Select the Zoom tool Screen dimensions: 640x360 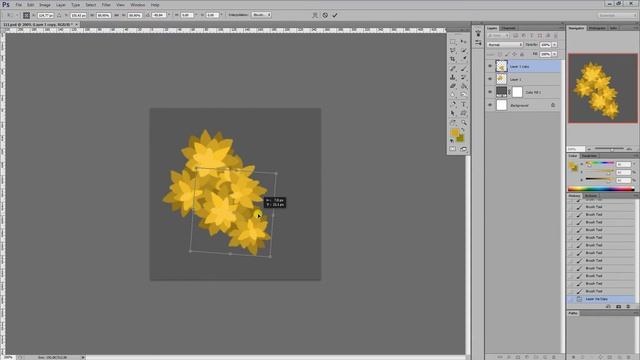(x=463, y=122)
